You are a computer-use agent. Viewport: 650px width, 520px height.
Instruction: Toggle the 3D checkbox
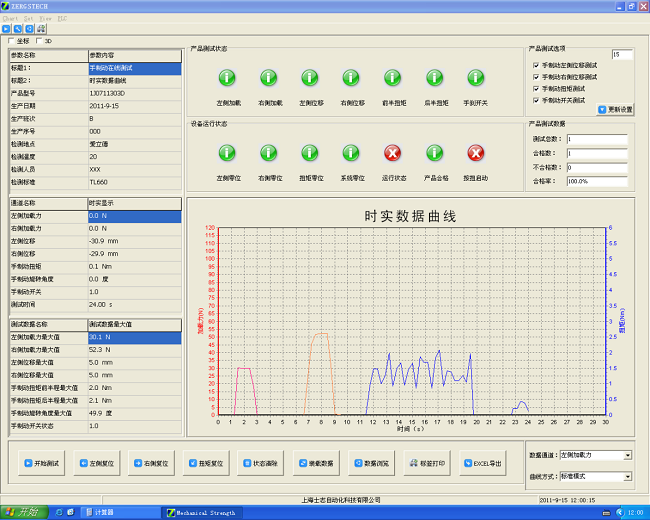[x=39, y=41]
